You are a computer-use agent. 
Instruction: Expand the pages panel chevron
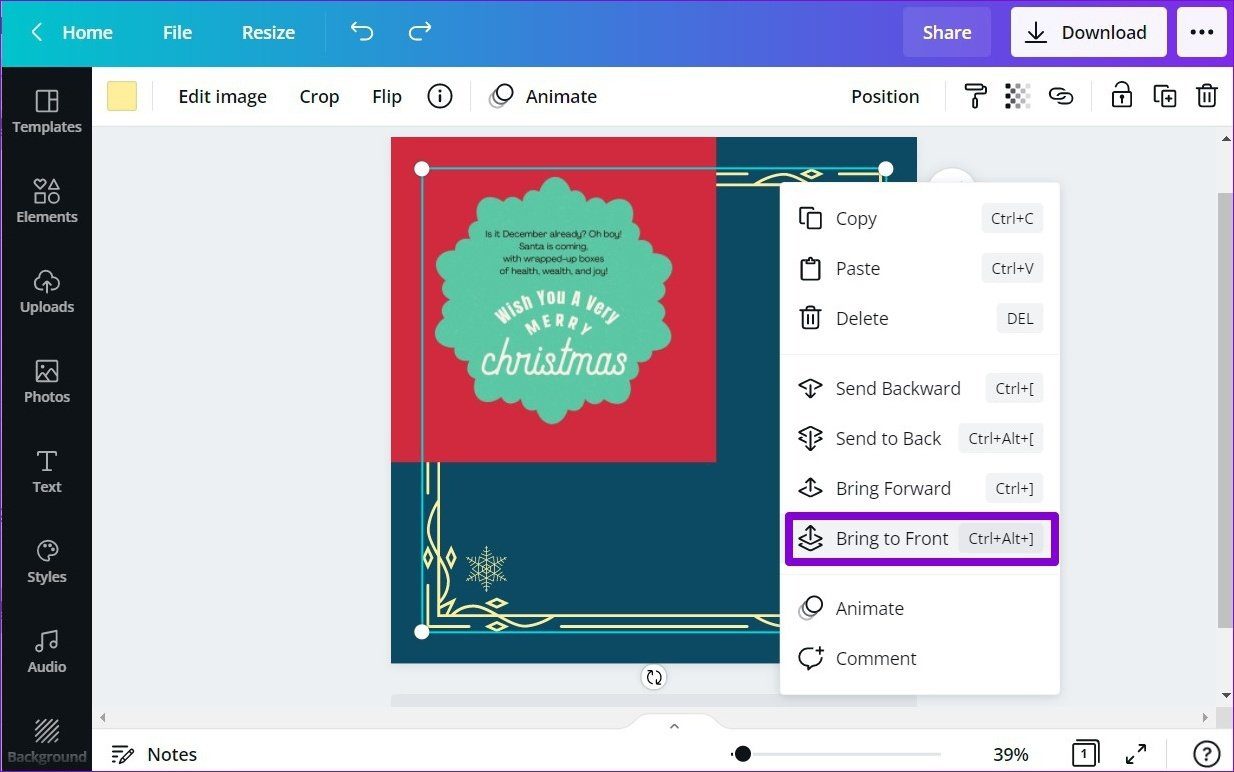[x=674, y=726]
